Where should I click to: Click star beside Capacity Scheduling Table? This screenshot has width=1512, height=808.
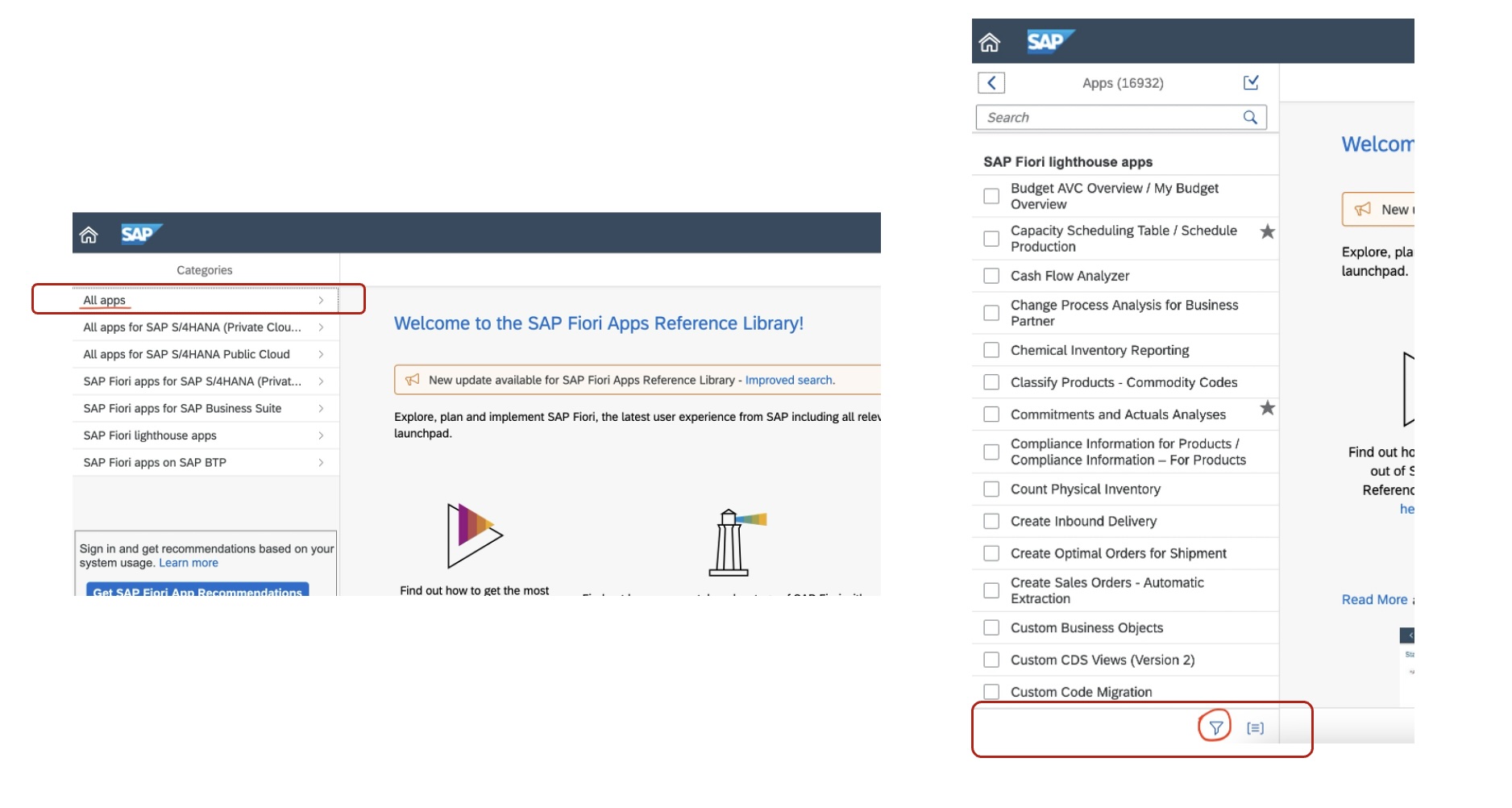tap(1268, 231)
